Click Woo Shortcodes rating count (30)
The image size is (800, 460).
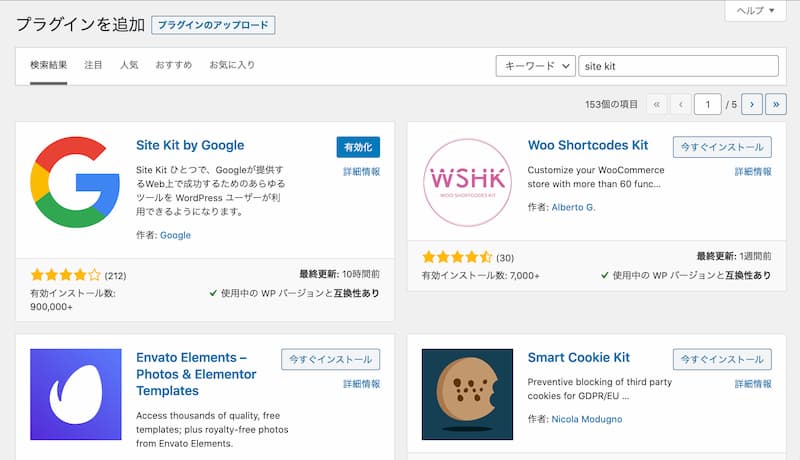point(505,258)
